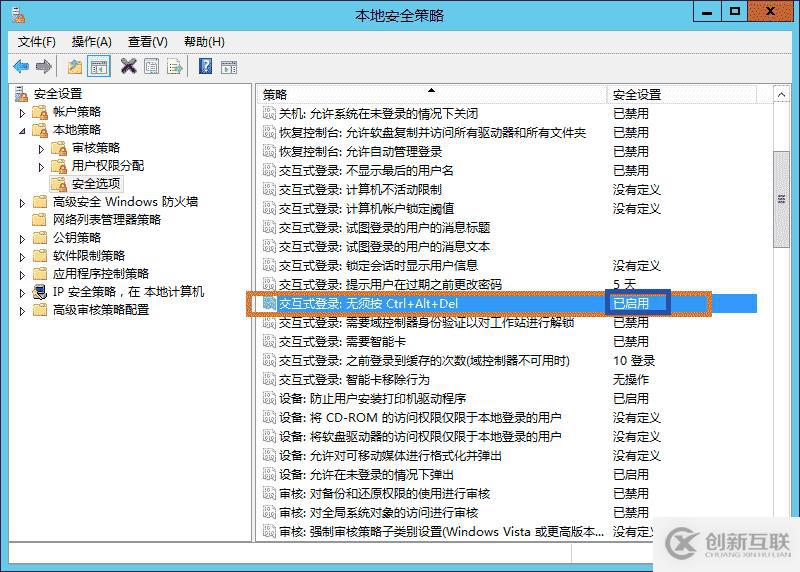Viewport: 800px width, 572px height.
Task: Expand the 帐户策略 tree node
Action: 22,113
